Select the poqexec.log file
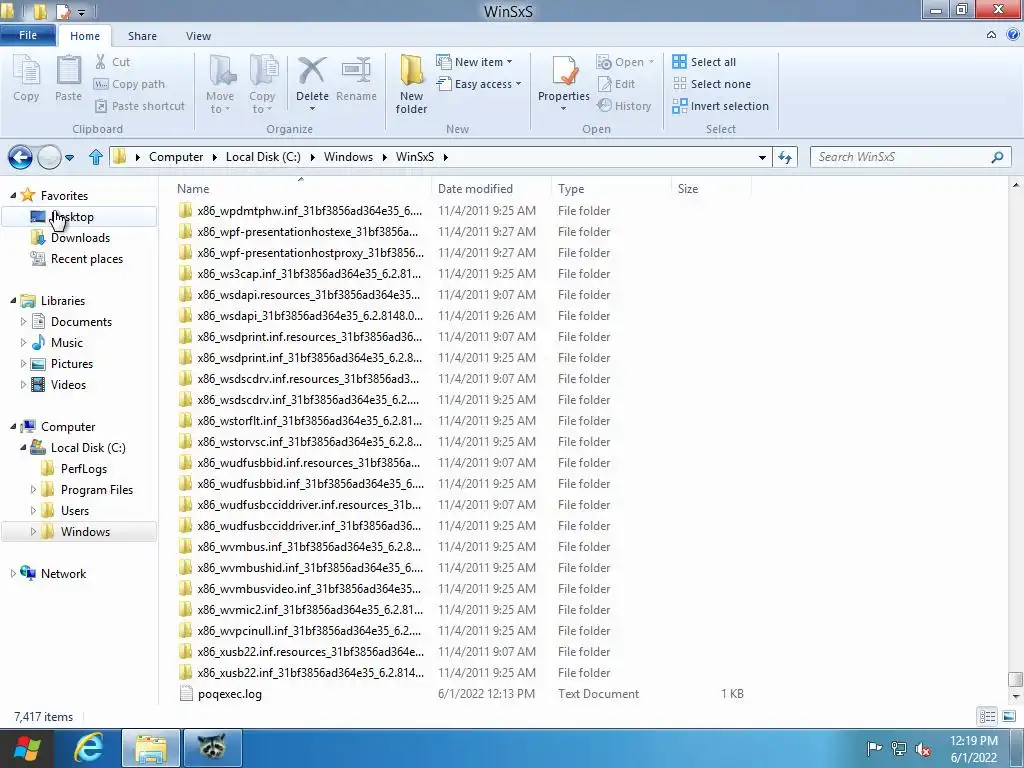Image resolution: width=1024 pixels, height=768 pixels. pos(229,694)
